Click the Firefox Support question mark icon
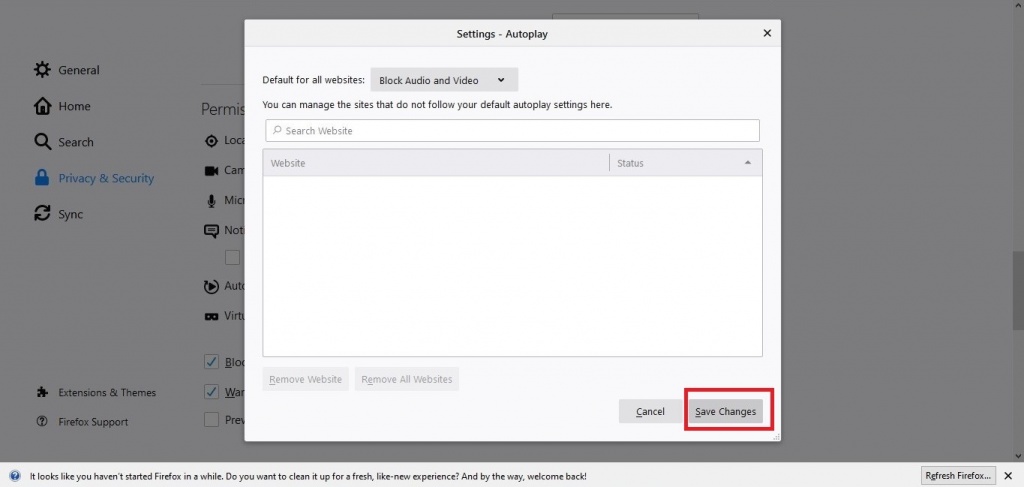Screen dimensions: 1024x487 coord(42,422)
